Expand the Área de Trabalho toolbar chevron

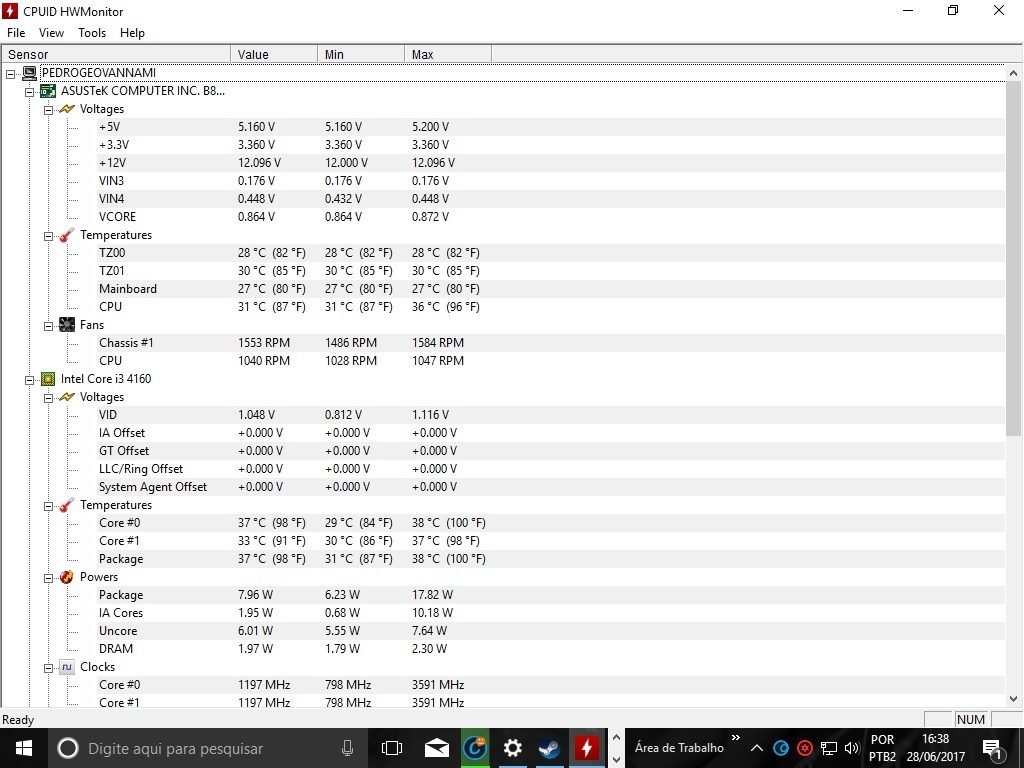(736, 738)
